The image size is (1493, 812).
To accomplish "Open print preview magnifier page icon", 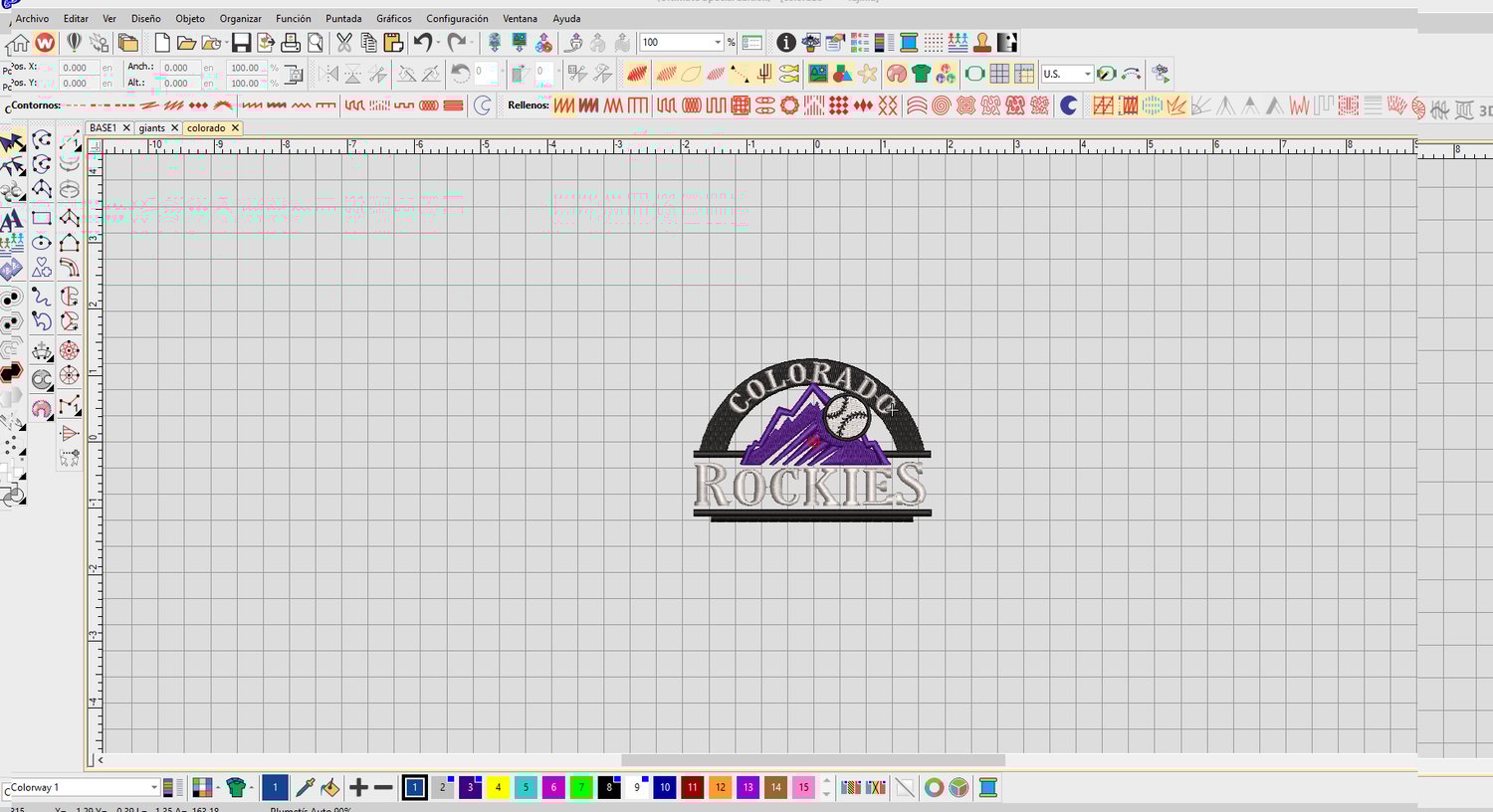I will [x=316, y=43].
